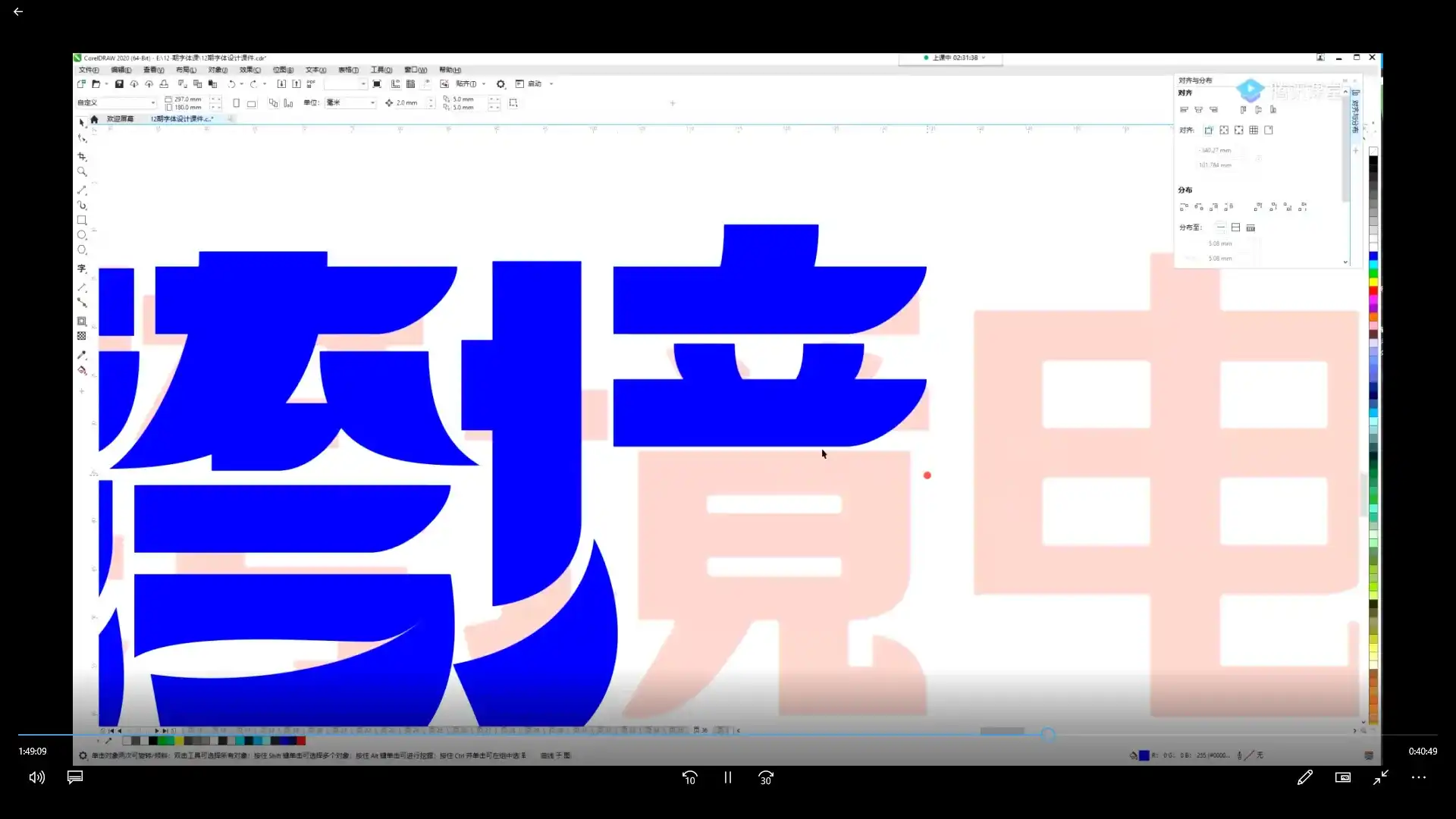Select the Rectangle tool
1456x819 pixels.
82,220
